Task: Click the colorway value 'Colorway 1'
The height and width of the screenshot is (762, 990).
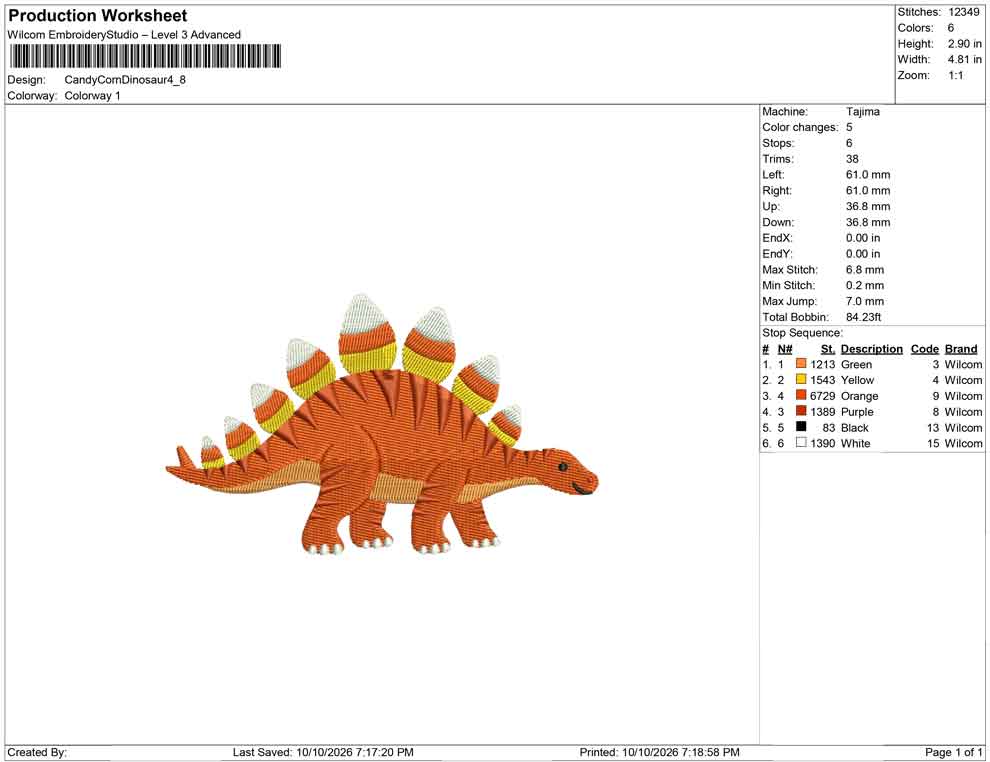Action: coord(92,96)
